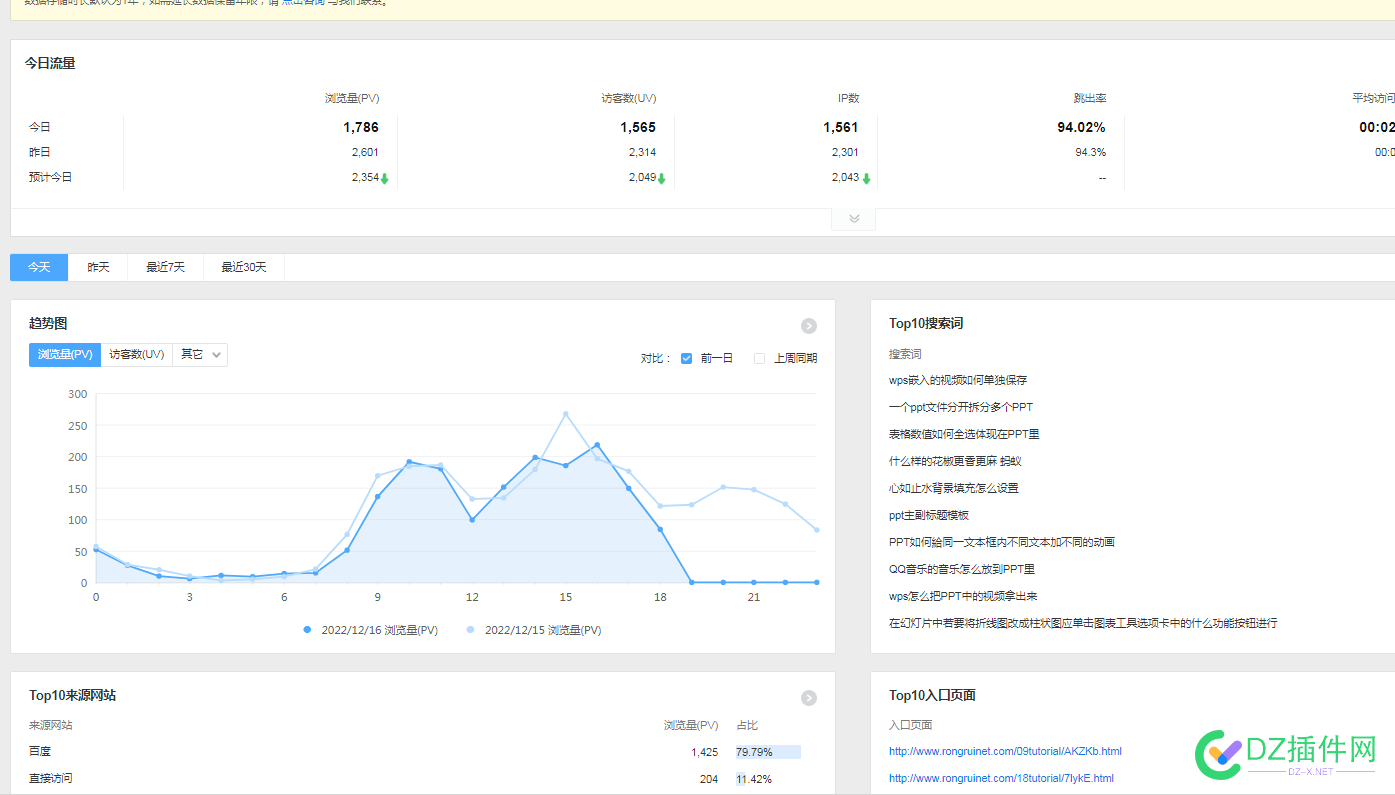This screenshot has width=1395, height=795.
Task: Open Top10来源网站 details arrow icon
Action: (809, 698)
